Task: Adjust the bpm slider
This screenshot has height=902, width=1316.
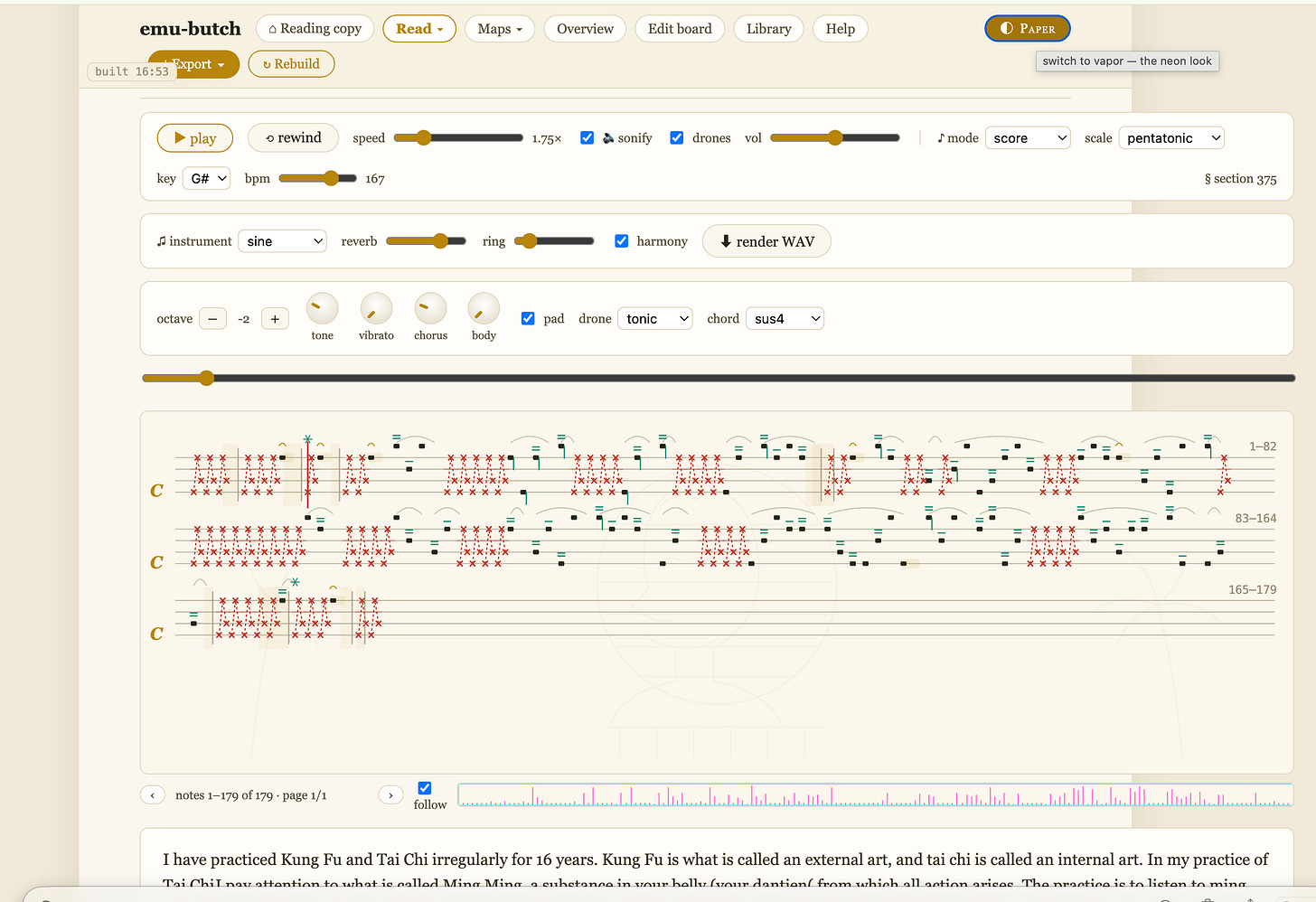Action: (318, 179)
